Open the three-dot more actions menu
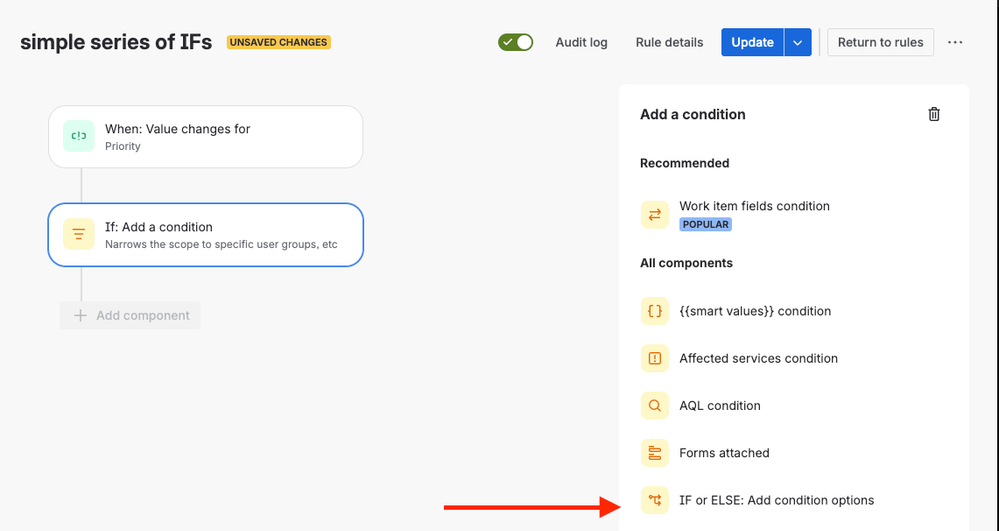999x531 pixels. pyautogui.click(x=954, y=42)
